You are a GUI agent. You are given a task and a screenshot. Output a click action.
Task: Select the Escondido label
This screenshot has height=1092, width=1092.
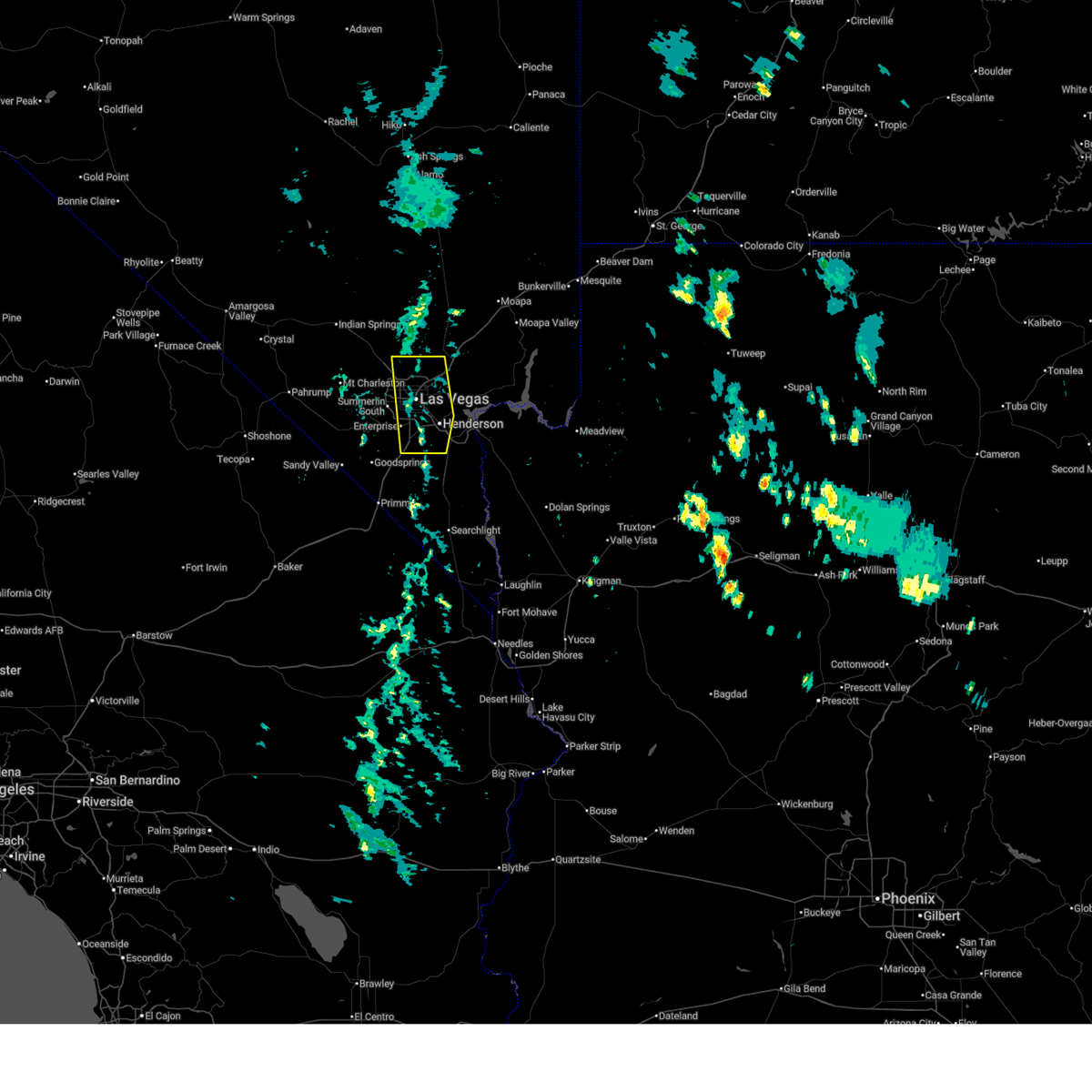tap(149, 958)
